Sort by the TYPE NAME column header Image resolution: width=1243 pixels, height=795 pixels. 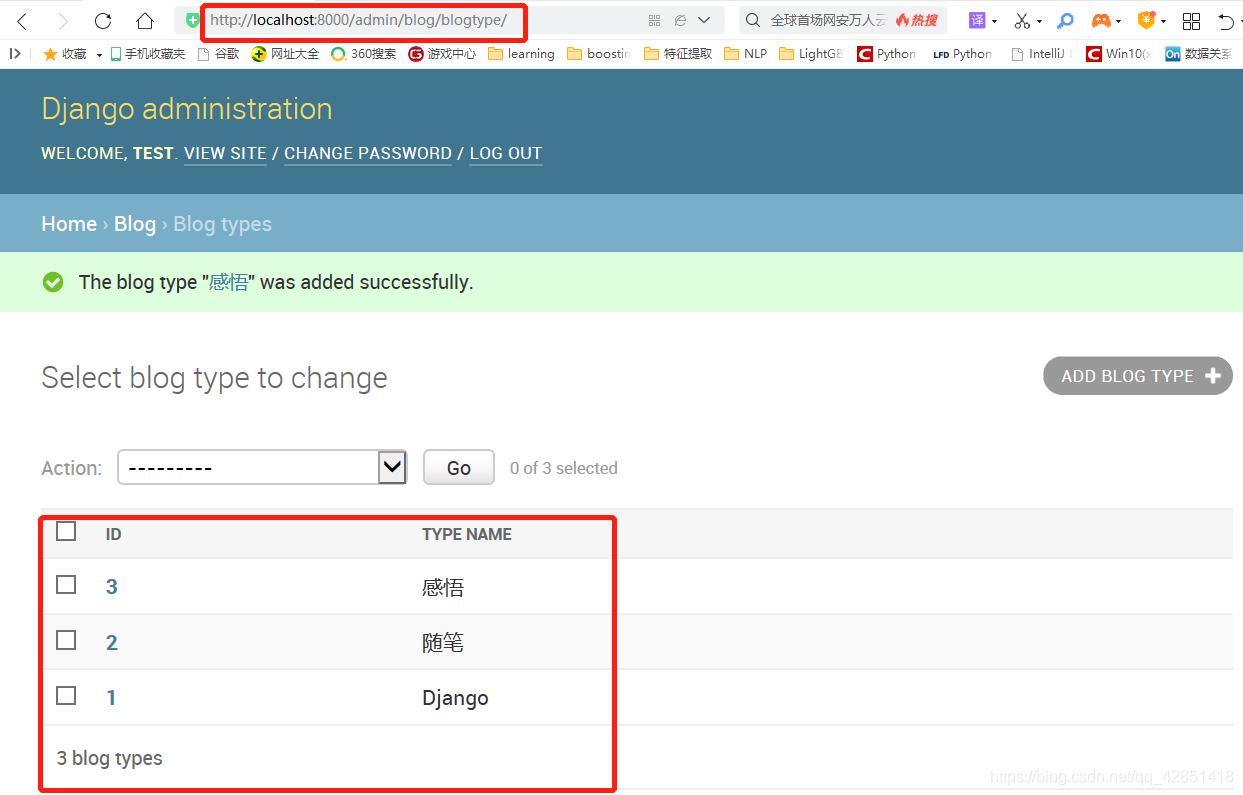(x=467, y=534)
